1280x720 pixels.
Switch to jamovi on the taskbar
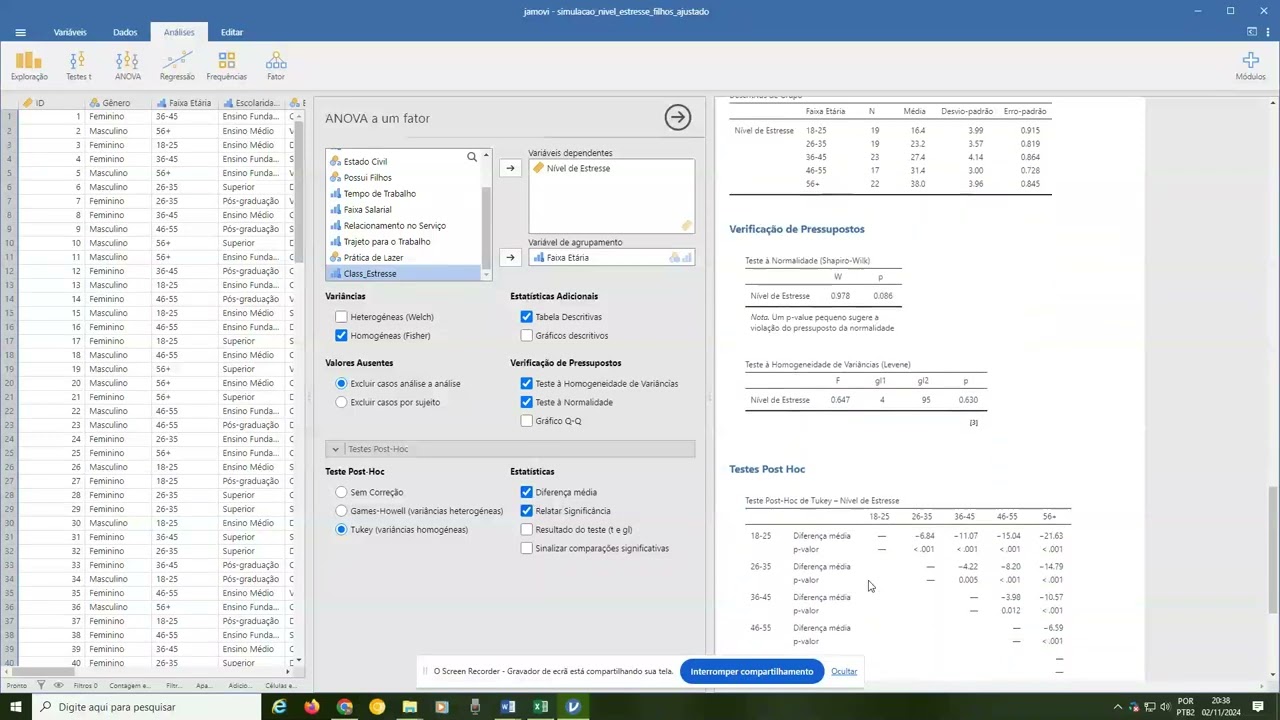click(x=573, y=707)
